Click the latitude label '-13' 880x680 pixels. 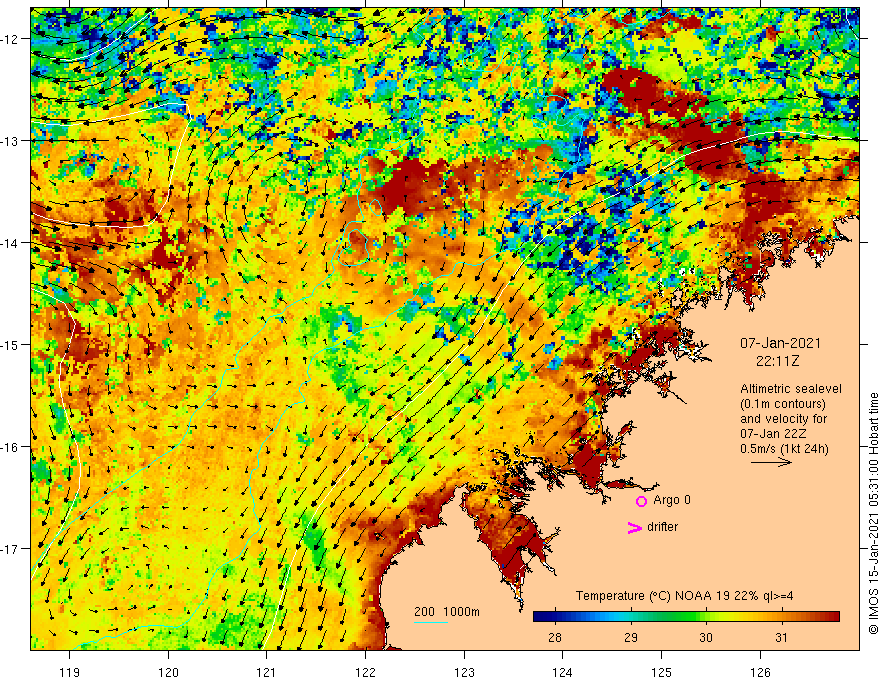pos(10,141)
